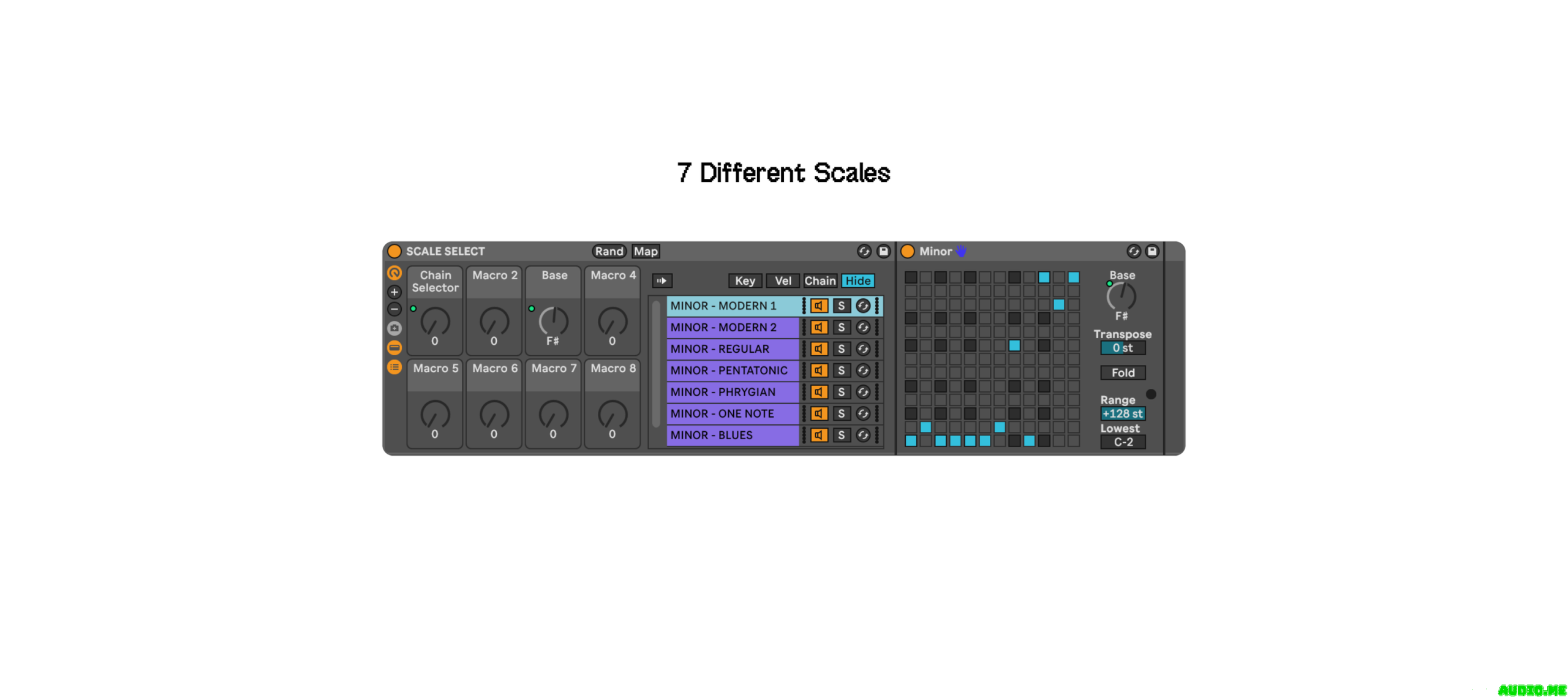The height and width of the screenshot is (697, 1568).
Task: Click the Macro 5 knob
Action: 435,415
